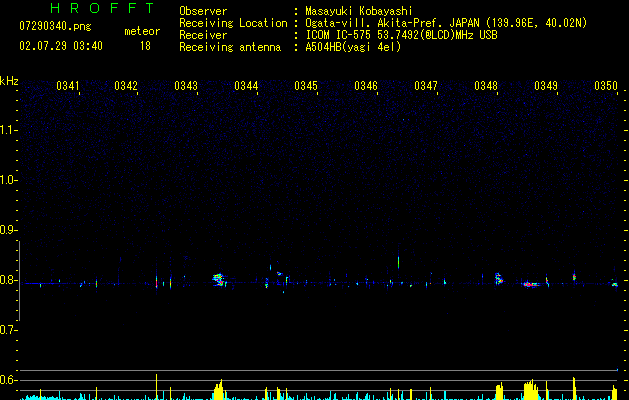Image resolution: width=629 pixels, height=400 pixels.
Task: Click the HROFFT title text
Action: [x=103, y=8]
